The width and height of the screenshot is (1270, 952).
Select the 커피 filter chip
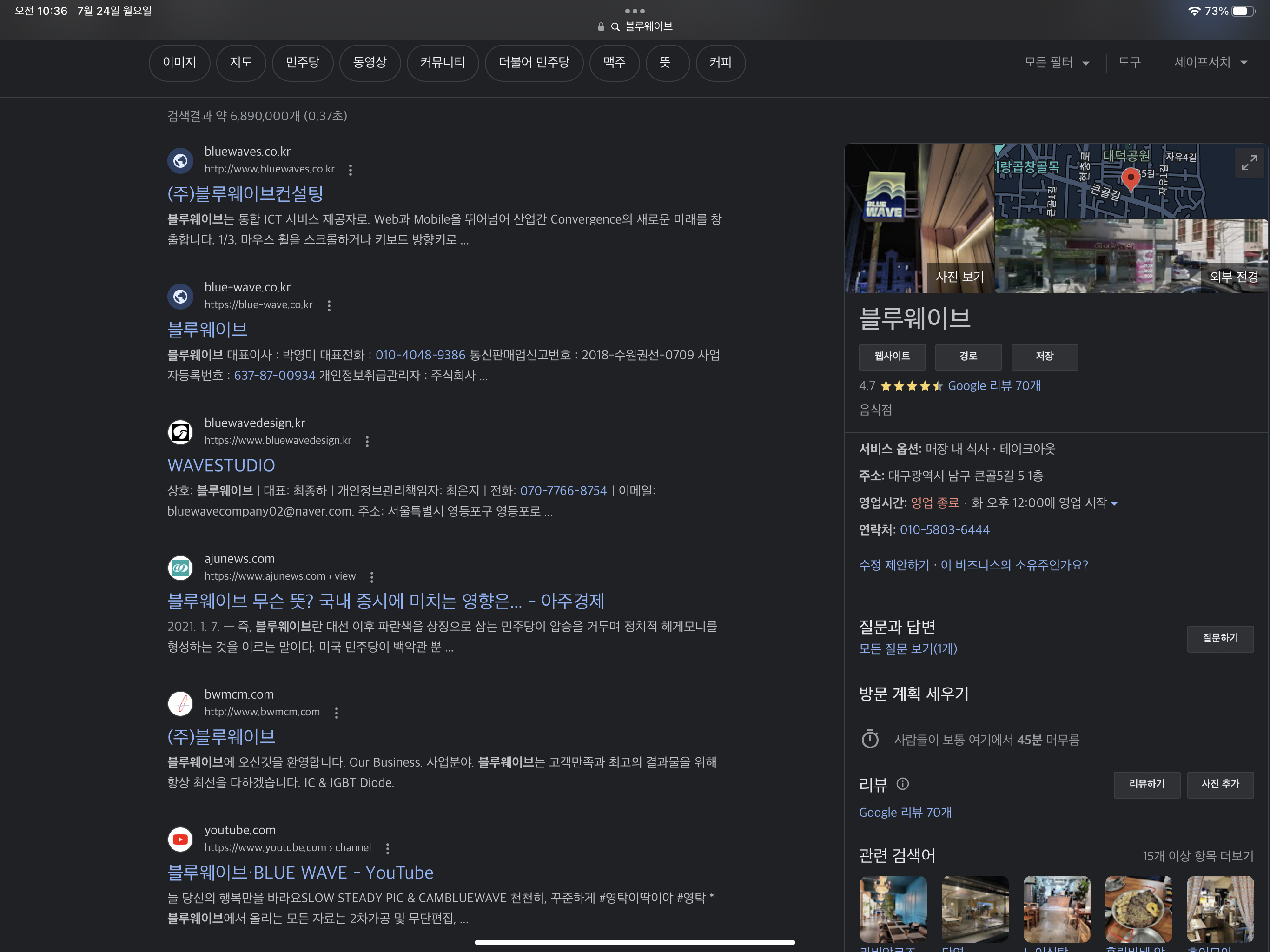[x=721, y=63]
